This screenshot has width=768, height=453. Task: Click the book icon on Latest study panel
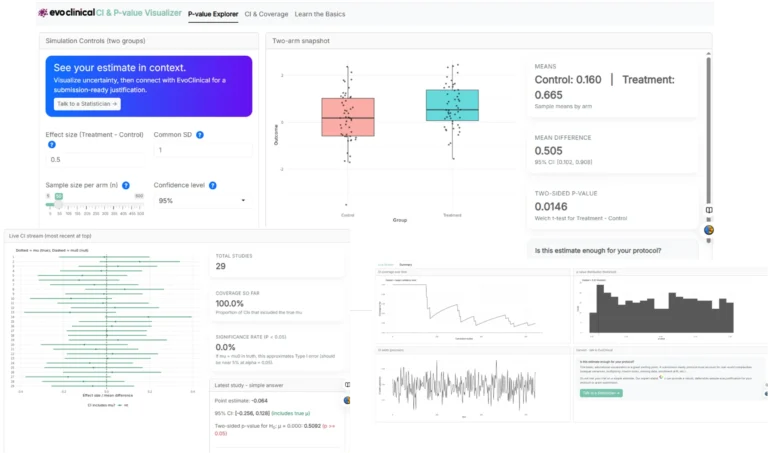coord(348,384)
